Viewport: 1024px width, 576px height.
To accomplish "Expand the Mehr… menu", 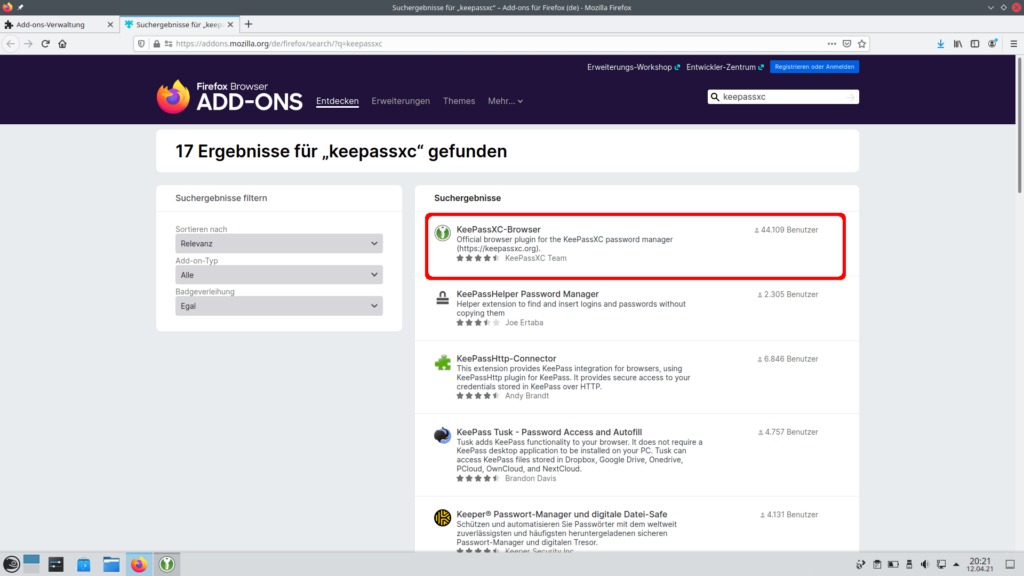I will [x=505, y=101].
